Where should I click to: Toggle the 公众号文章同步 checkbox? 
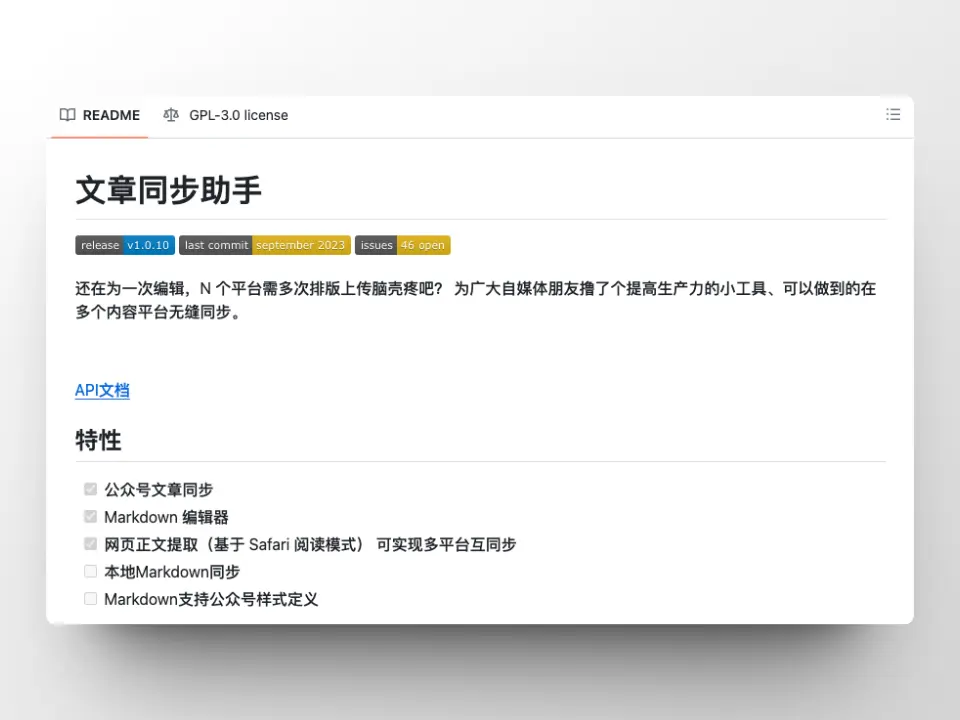pos(91,490)
